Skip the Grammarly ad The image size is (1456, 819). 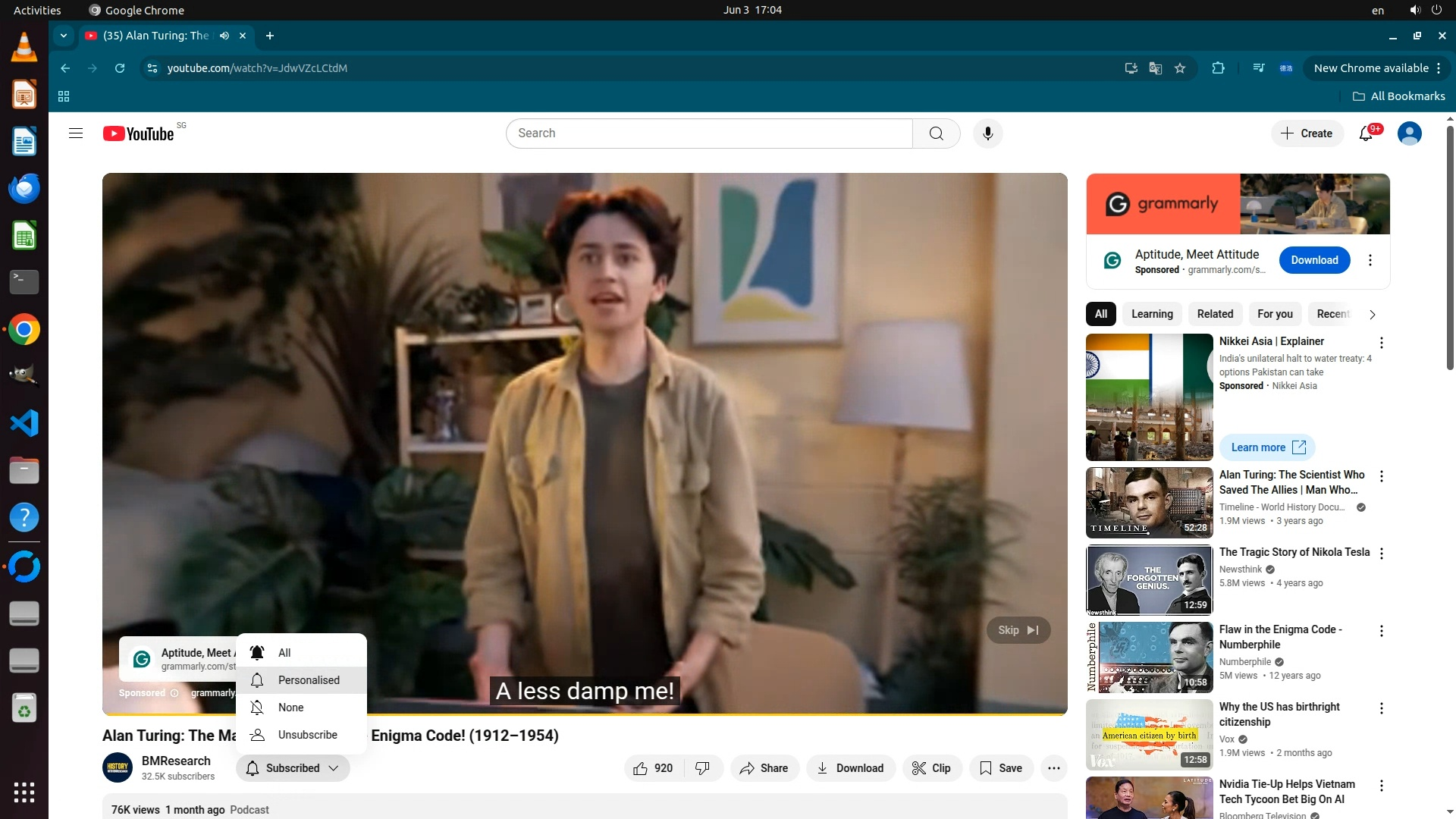(x=1018, y=630)
